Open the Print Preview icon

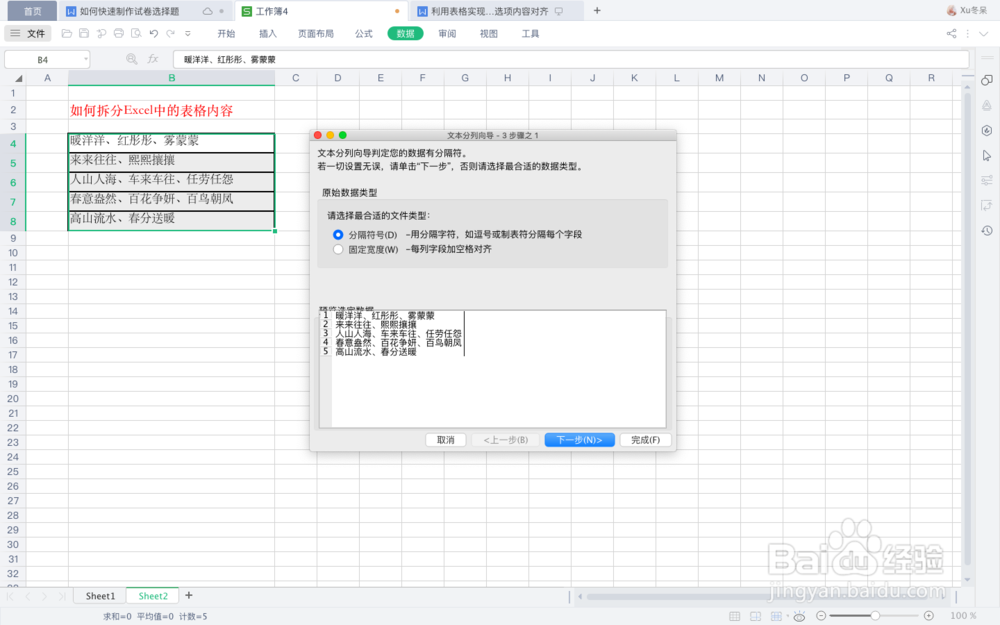[136, 33]
